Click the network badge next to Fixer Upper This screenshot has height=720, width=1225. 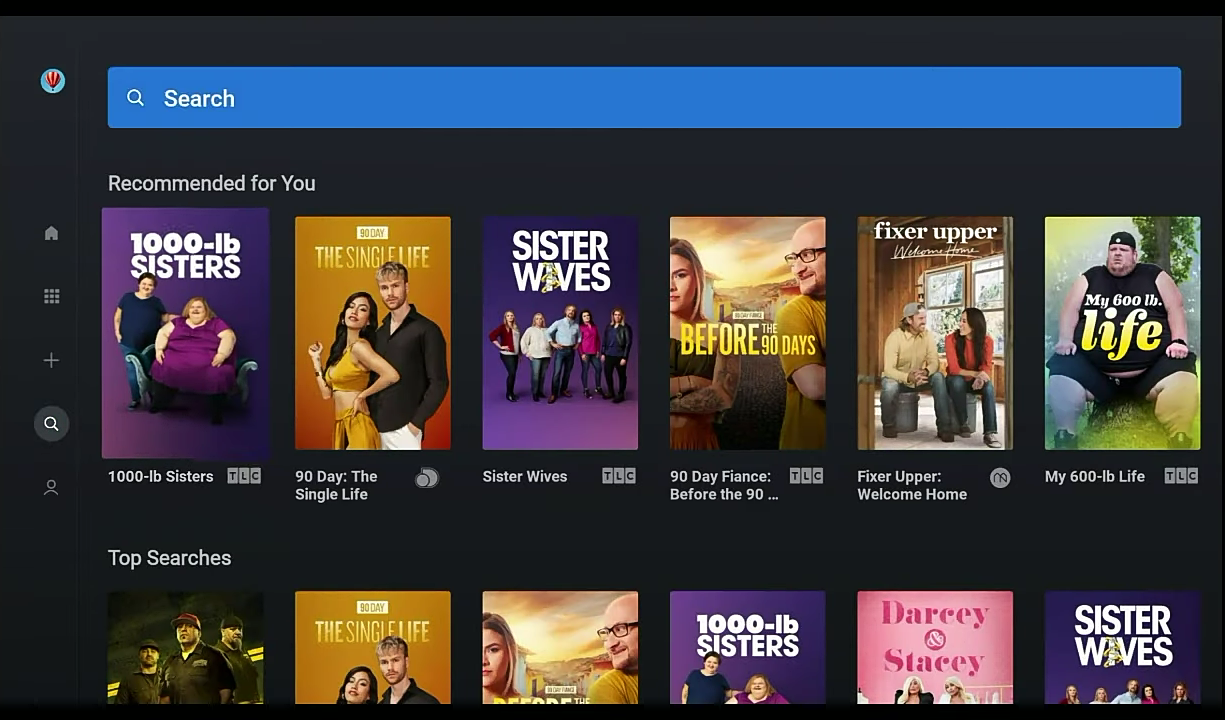999,478
